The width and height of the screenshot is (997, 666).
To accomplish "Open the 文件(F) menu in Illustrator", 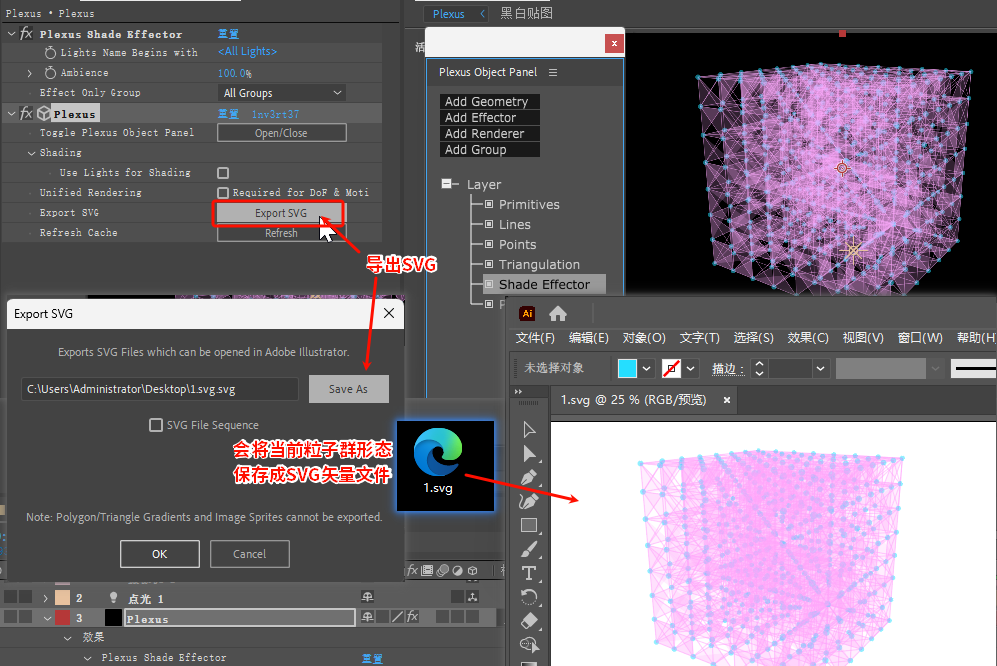I will 535,338.
